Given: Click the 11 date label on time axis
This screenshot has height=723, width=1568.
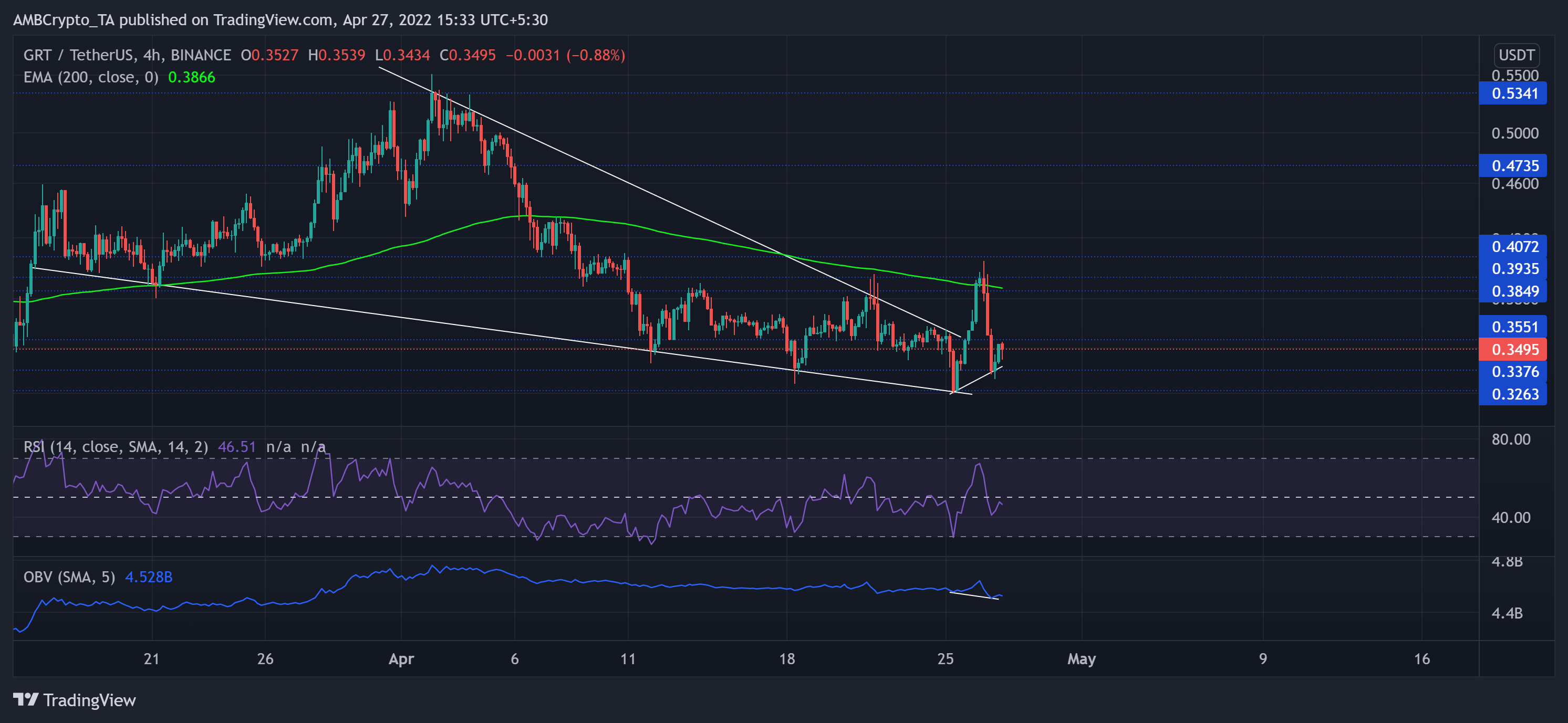Looking at the screenshot, I should [x=628, y=658].
